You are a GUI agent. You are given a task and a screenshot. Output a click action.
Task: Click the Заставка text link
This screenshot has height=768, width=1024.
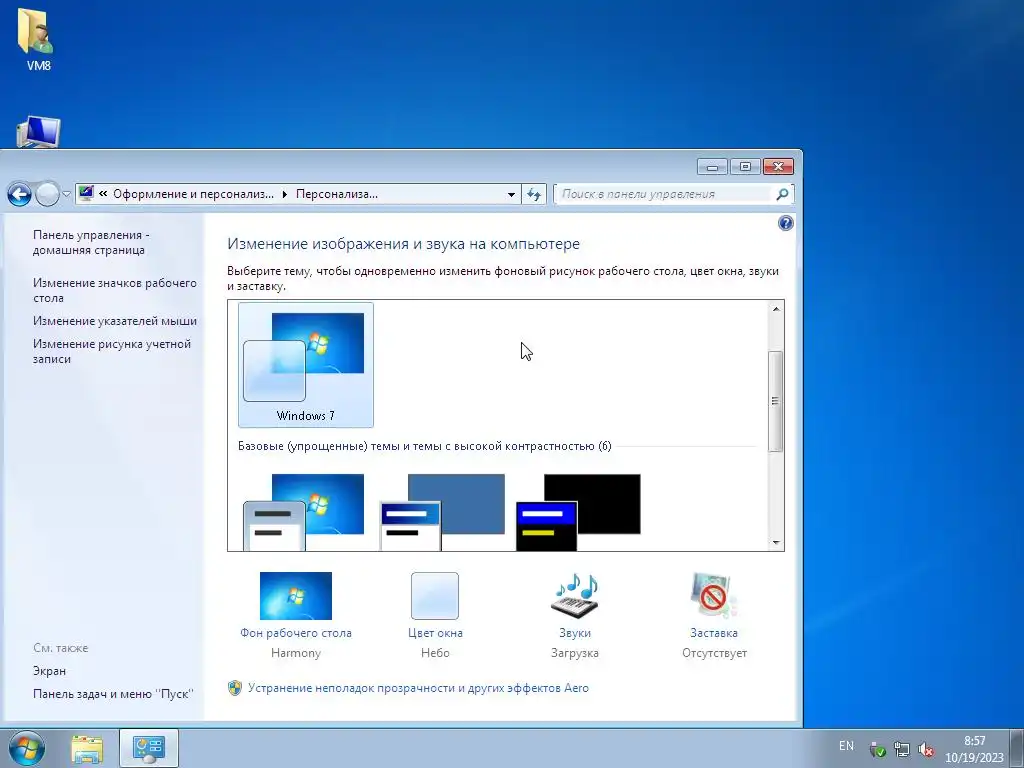coord(714,633)
